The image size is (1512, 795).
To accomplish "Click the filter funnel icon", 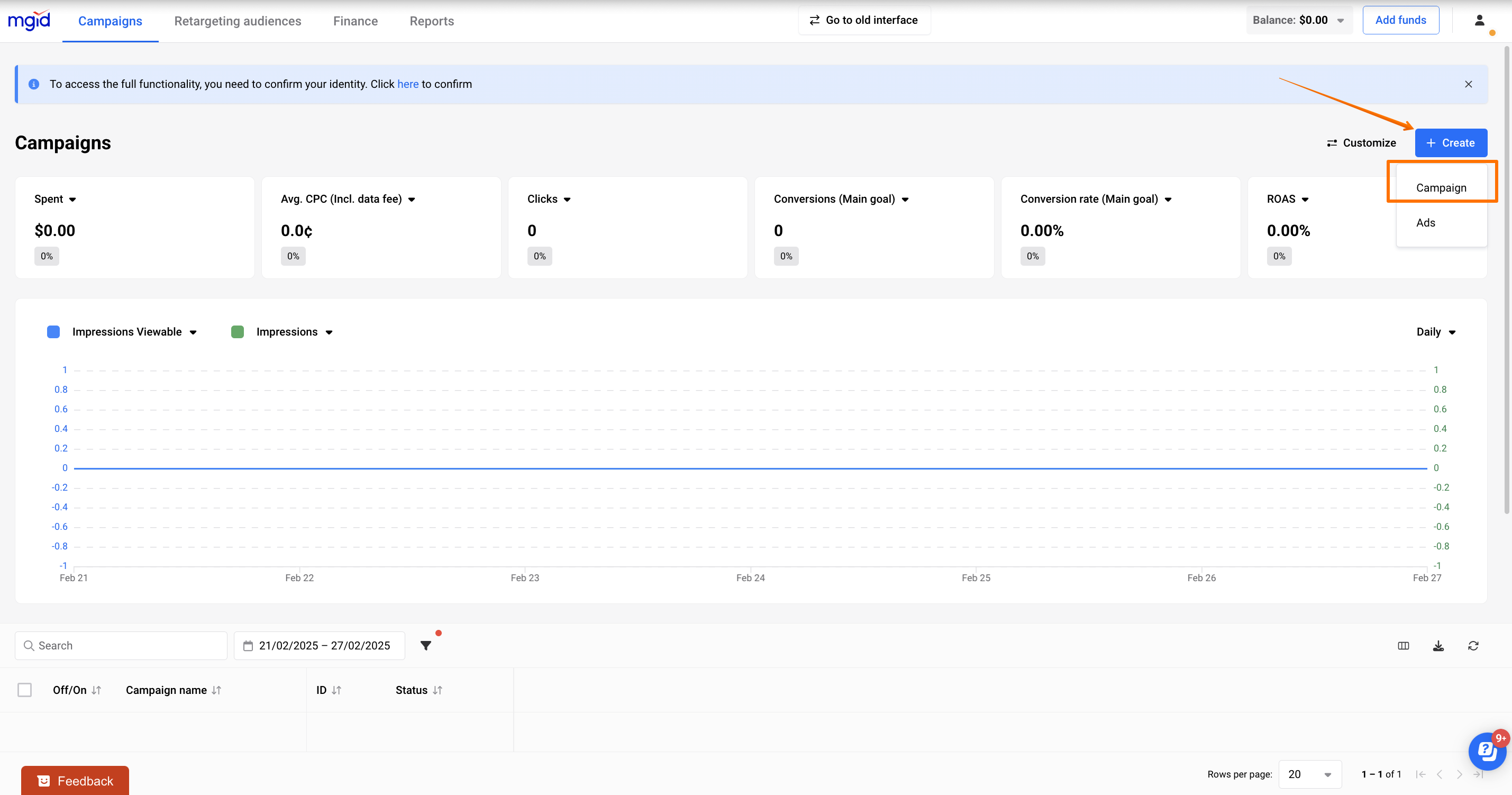I will [426, 645].
